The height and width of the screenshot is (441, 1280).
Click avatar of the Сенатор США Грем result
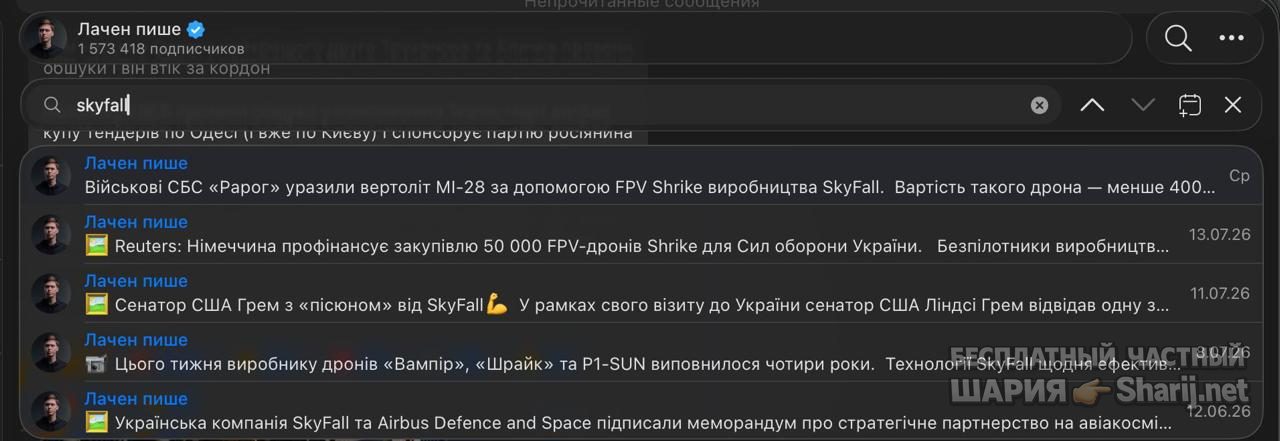click(50, 294)
